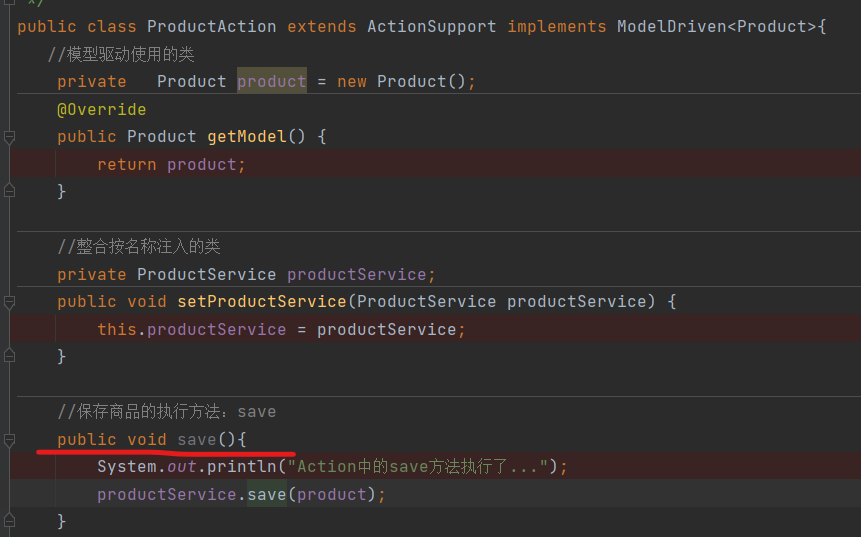Click fold end marker after this.productService assignment
Image resolution: width=861 pixels, height=537 pixels.
point(9,356)
